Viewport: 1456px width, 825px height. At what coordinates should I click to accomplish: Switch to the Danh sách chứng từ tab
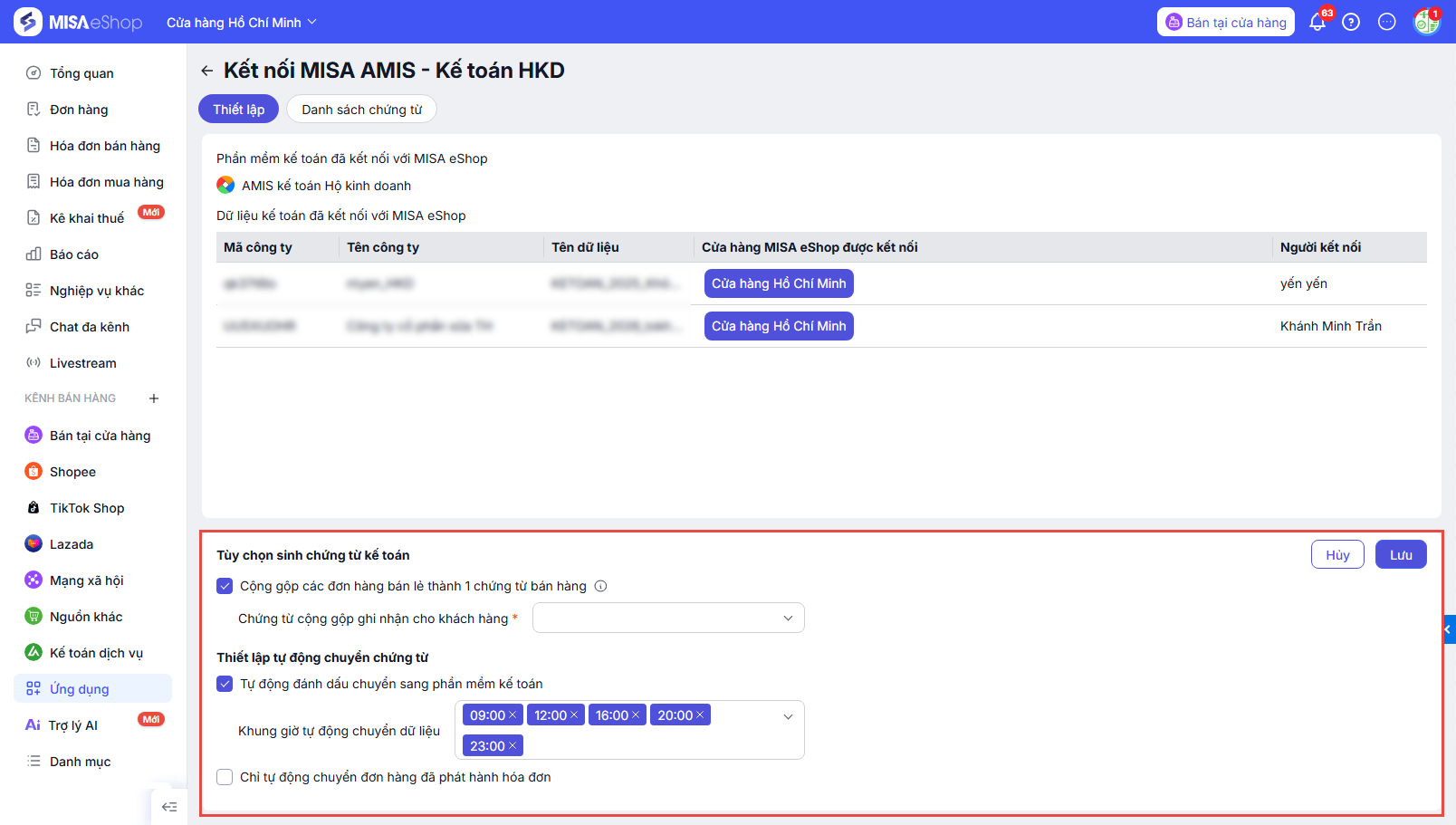[x=362, y=110]
